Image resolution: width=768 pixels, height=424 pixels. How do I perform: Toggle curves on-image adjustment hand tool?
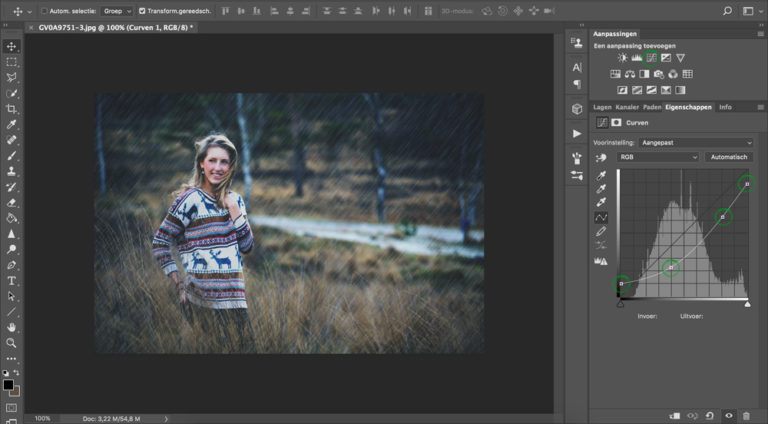(600, 158)
